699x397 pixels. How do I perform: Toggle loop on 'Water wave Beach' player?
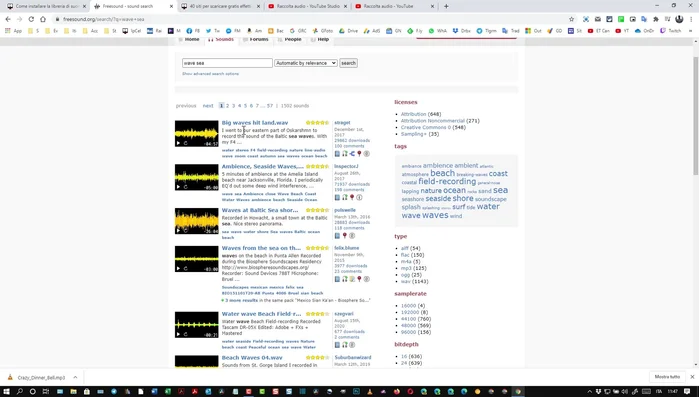[x=185, y=334]
